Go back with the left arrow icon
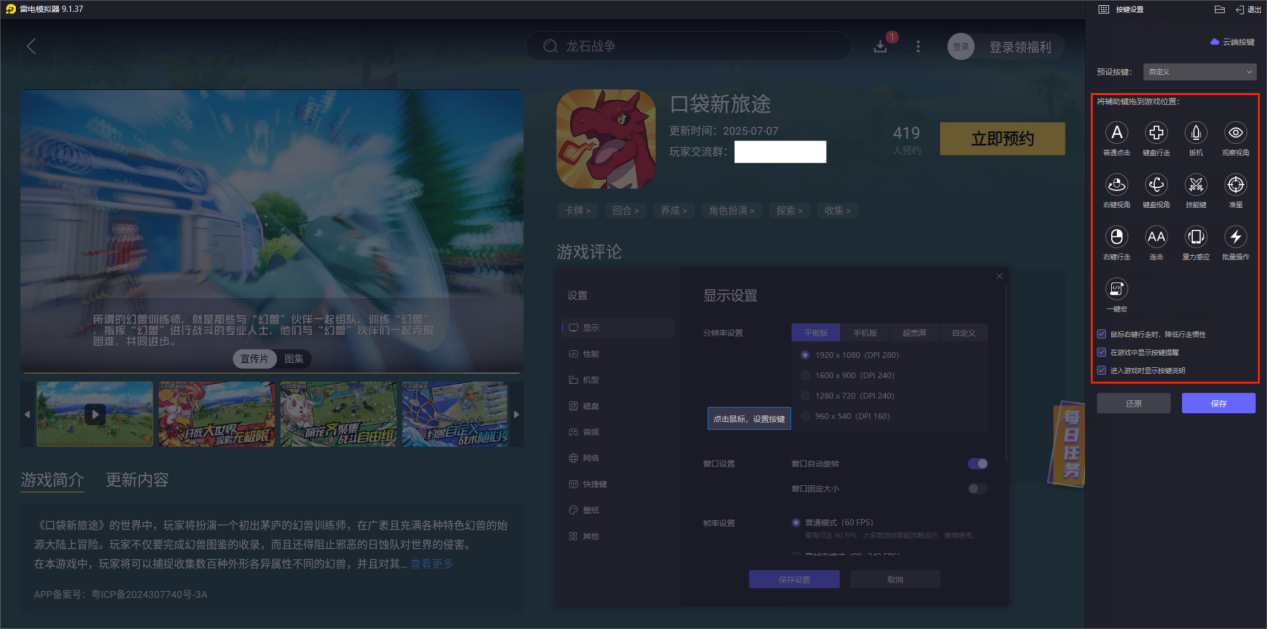The width and height of the screenshot is (1267, 629). pyautogui.click(x=31, y=46)
